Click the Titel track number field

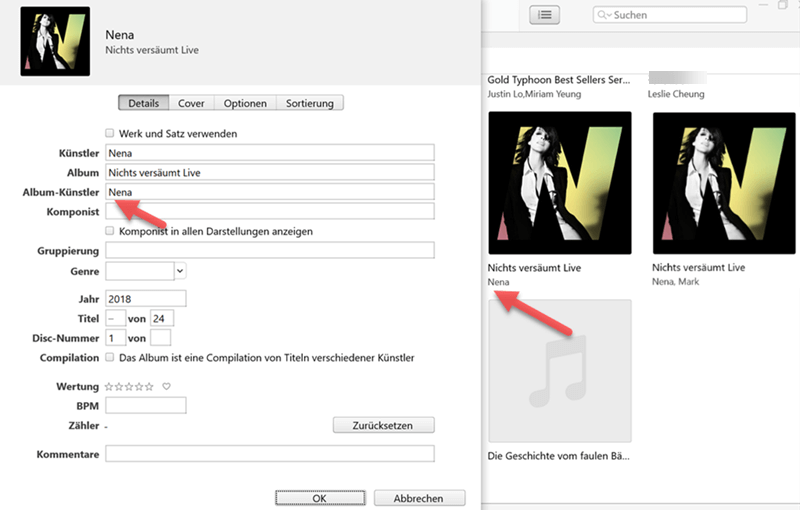115,318
